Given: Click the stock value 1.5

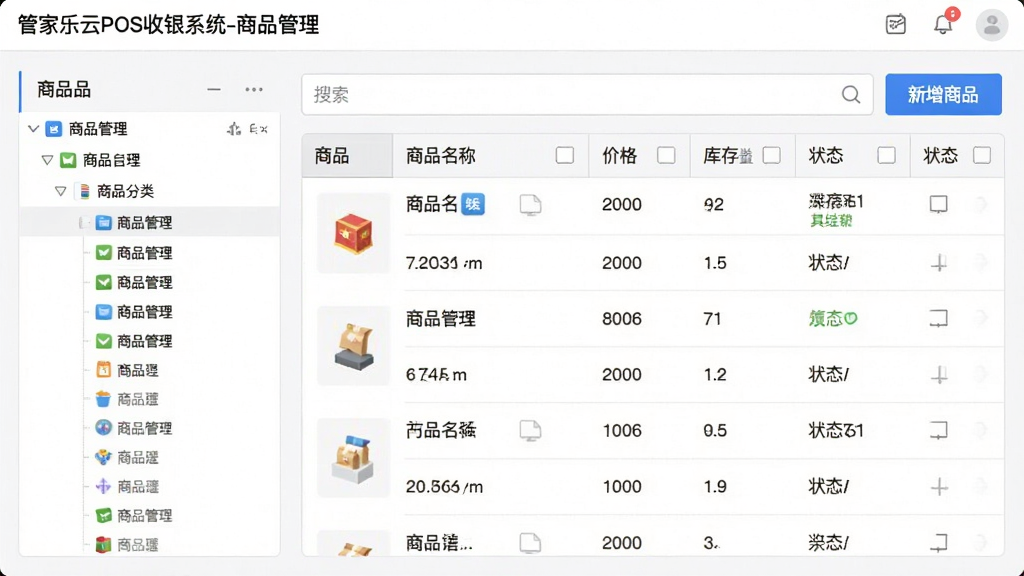Looking at the screenshot, I should pos(714,263).
